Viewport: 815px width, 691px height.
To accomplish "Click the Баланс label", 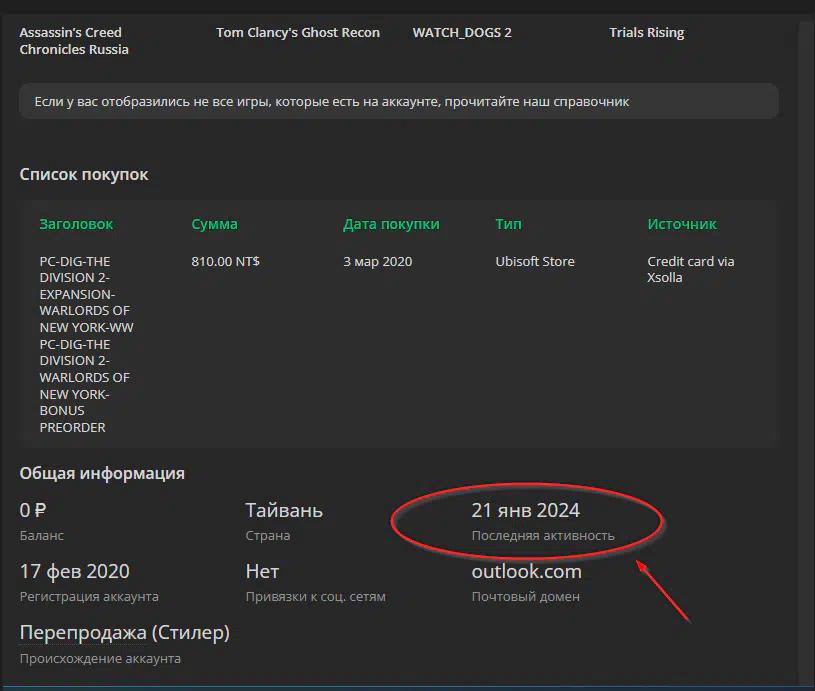I will pos(42,536).
